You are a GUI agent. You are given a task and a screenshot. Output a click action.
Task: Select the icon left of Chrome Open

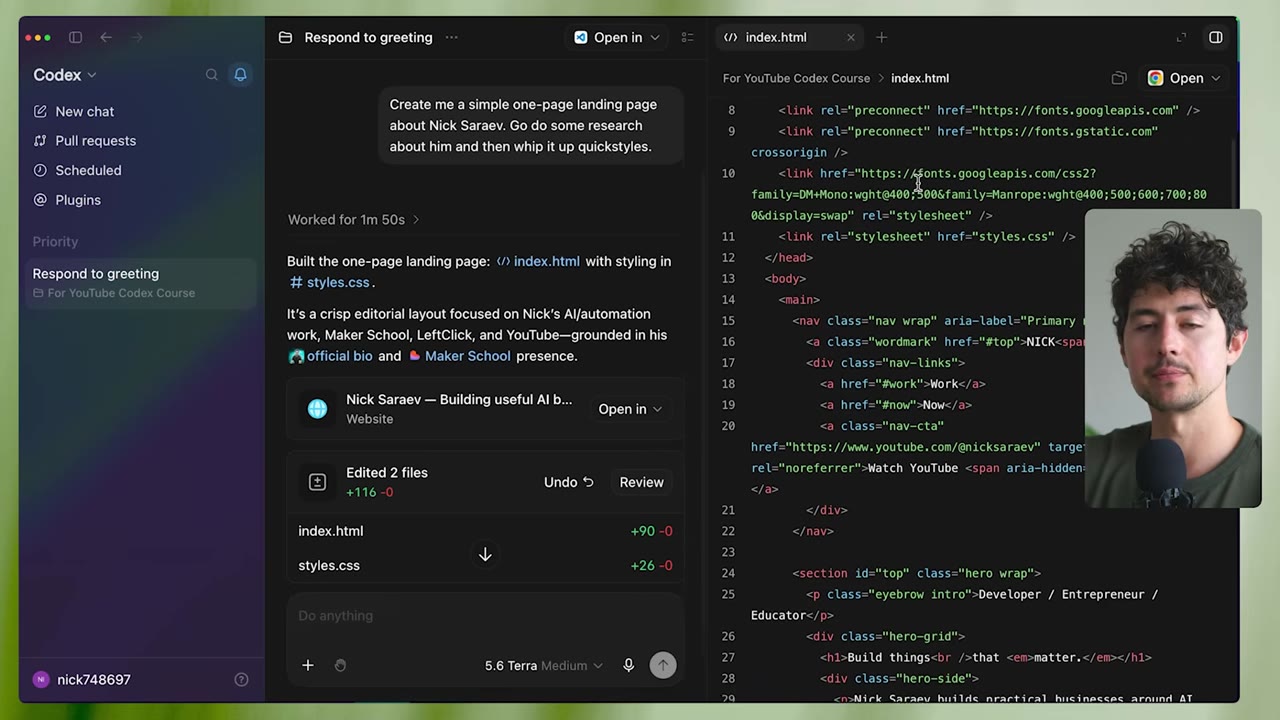tap(1119, 78)
